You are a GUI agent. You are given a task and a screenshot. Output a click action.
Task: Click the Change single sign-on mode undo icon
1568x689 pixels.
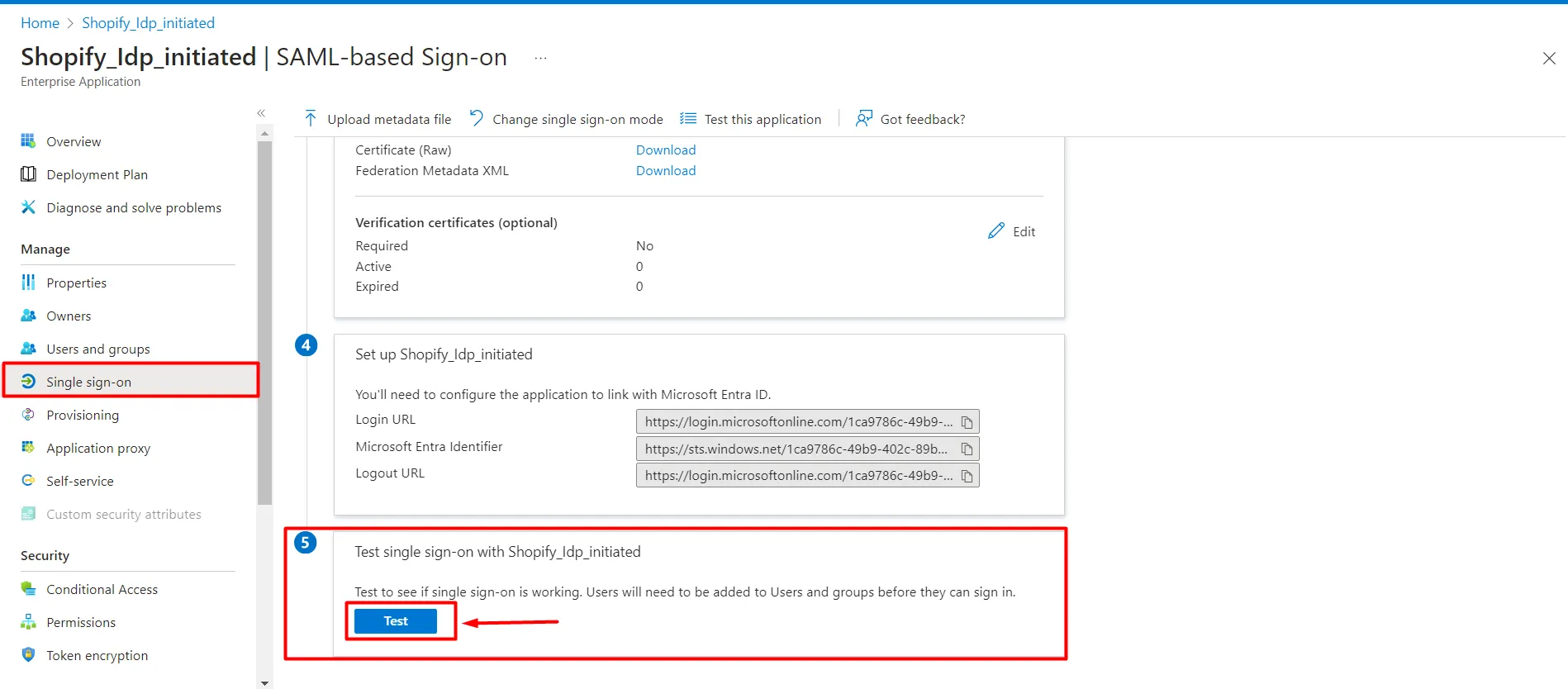tap(477, 119)
